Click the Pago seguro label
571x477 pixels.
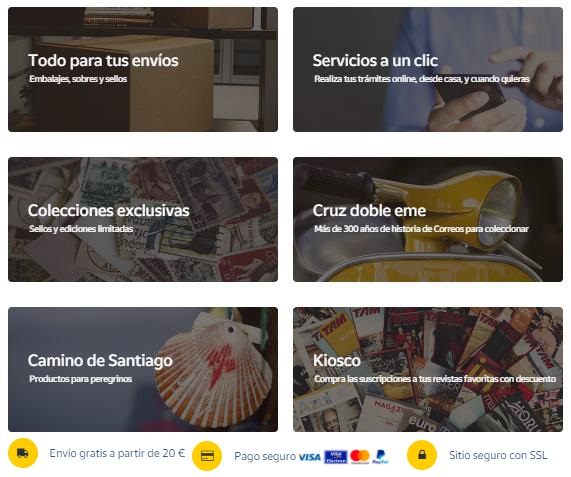[x=265, y=456]
